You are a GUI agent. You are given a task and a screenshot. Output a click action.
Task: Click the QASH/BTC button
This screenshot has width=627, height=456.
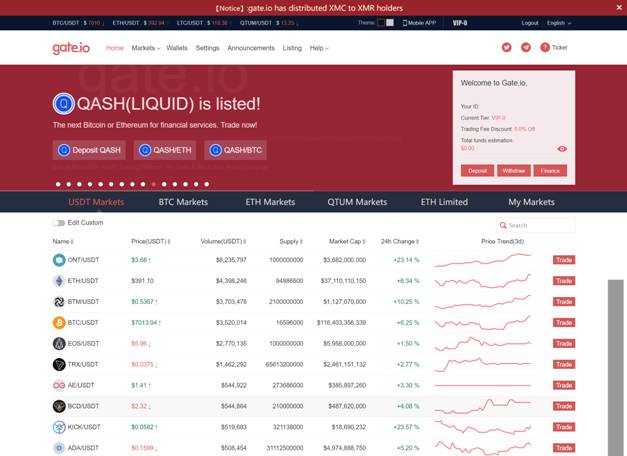pyautogui.click(x=236, y=150)
